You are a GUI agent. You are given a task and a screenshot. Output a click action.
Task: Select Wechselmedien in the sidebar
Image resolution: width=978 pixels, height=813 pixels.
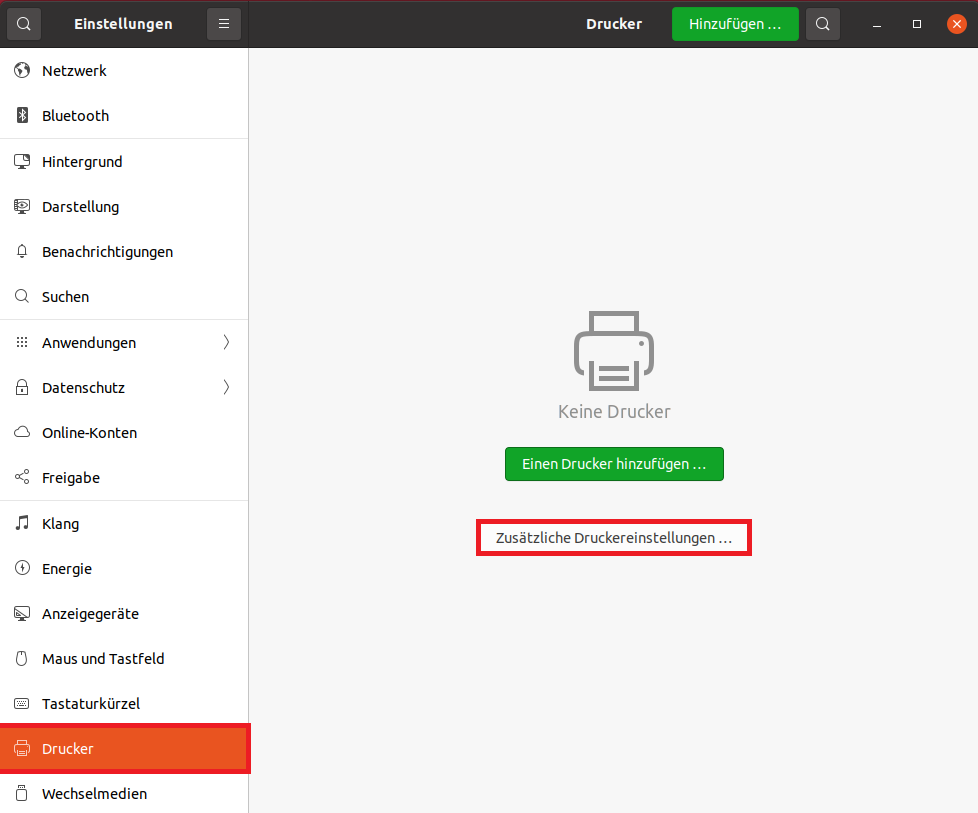[x=94, y=794]
